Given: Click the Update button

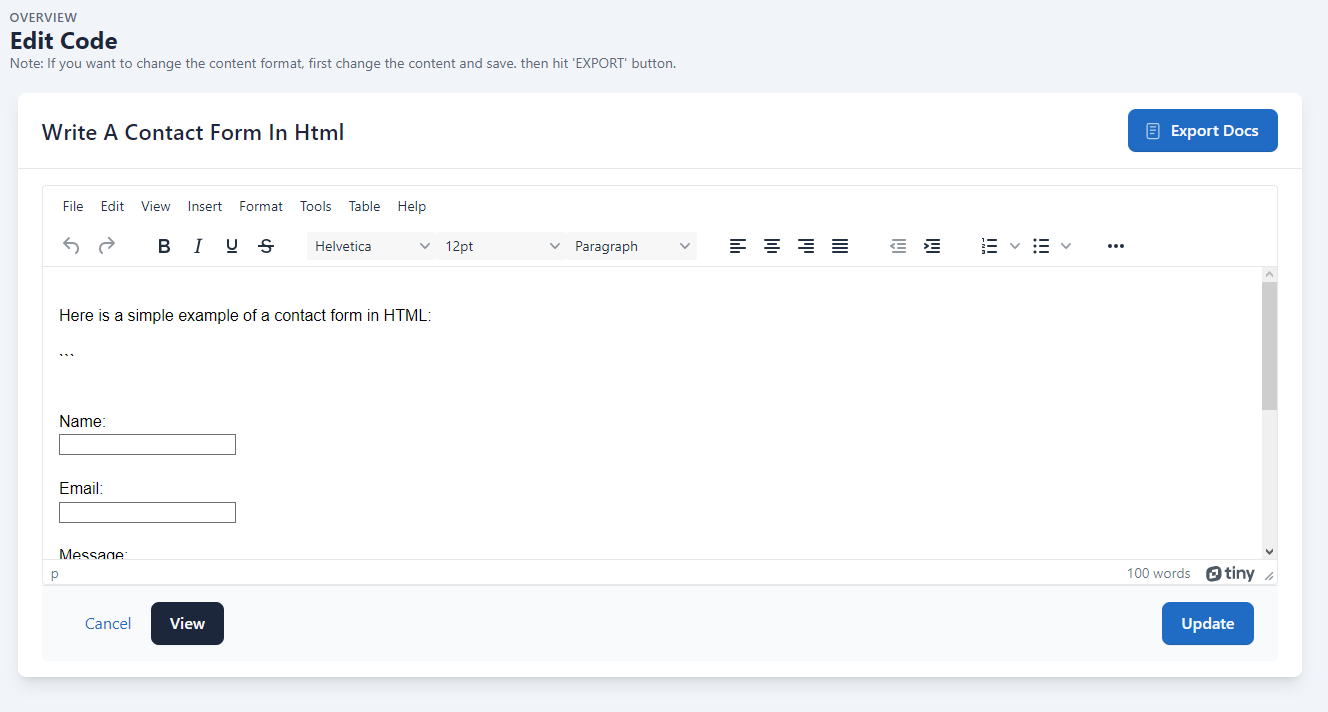Looking at the screenshot, I should pos(1207,623).
